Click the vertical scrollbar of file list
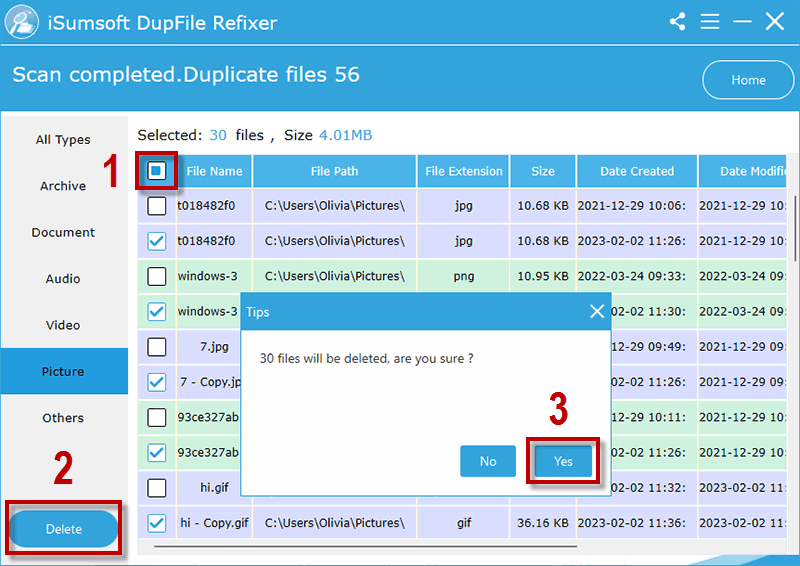Viewport: 800px width, 566px height. click(x=794, y=229)
